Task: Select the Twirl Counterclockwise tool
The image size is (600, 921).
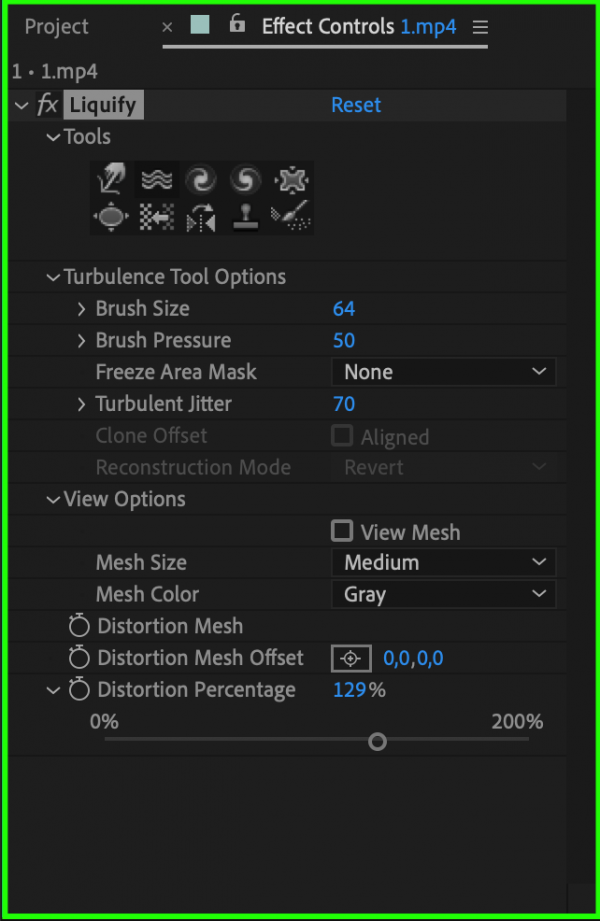Action: (245, 178)
